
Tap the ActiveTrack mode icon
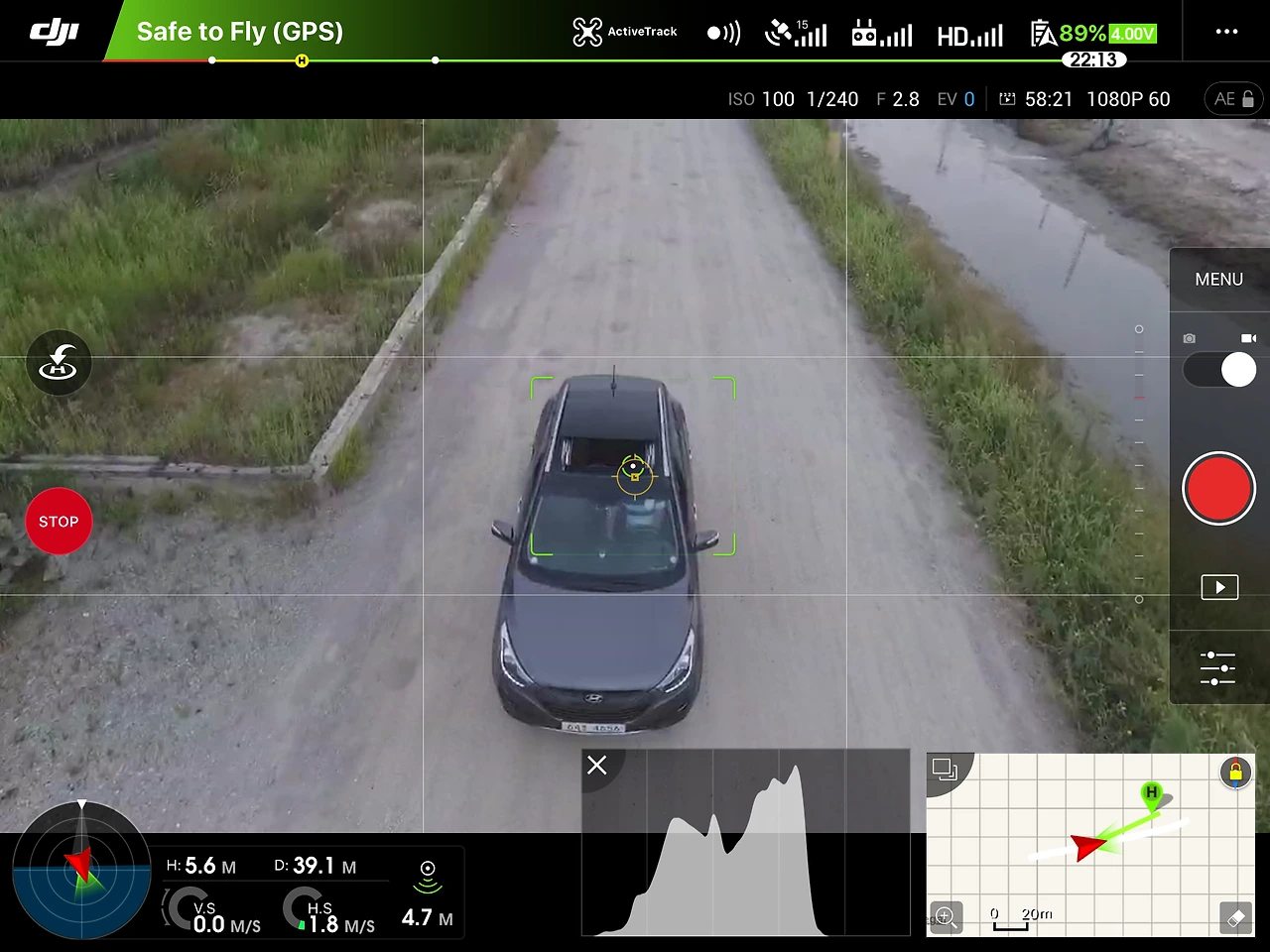pyautogui.click(x=587, y=31)
